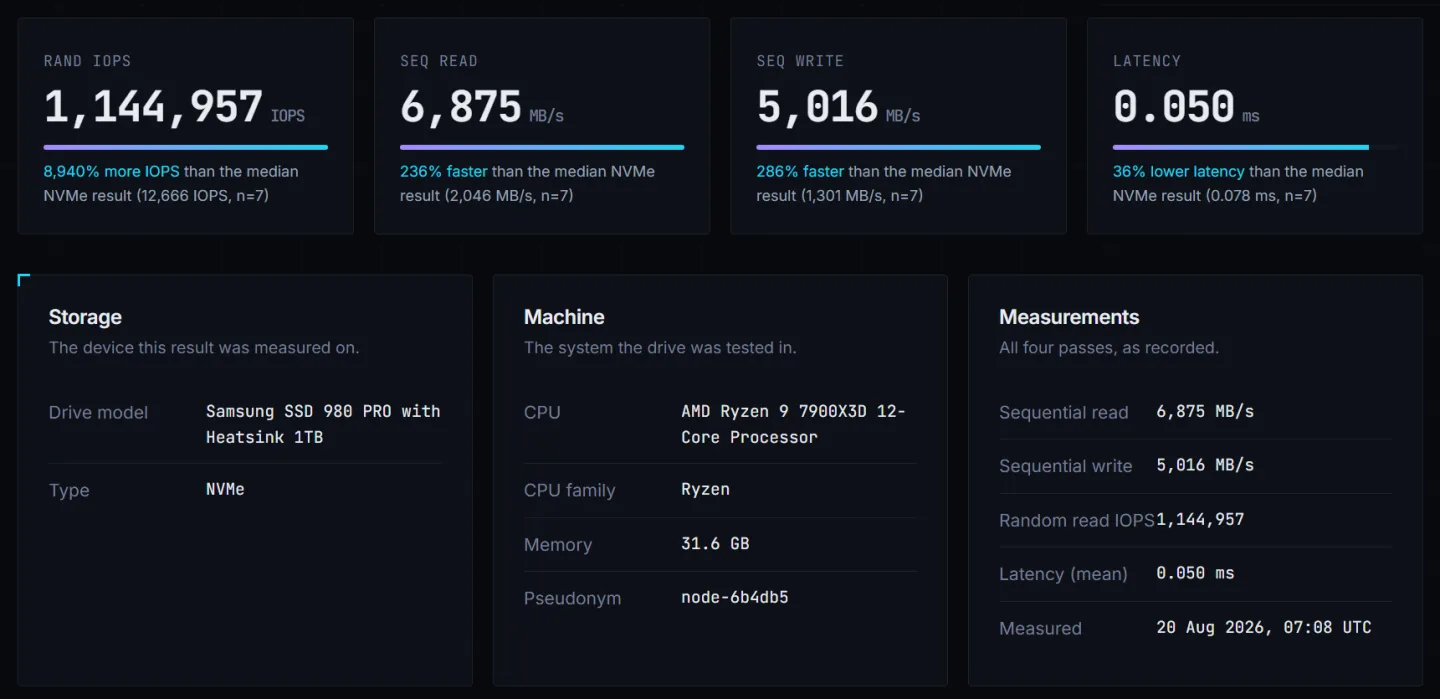Click 'The system the drive was tested in.' subtitle
Viewport: 1440px width, 699px height.
point(660,348)
